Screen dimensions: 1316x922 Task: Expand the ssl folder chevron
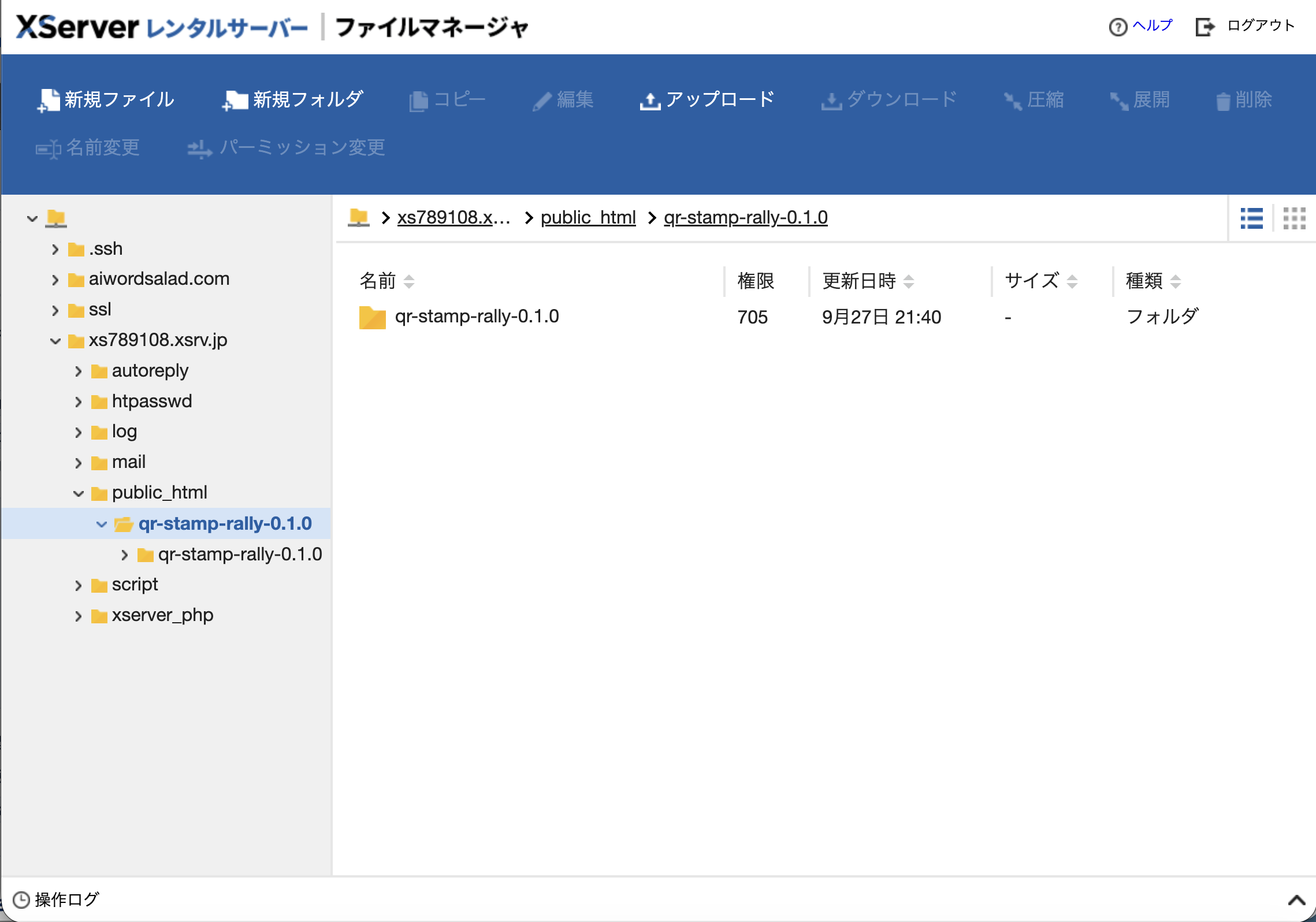(x=55, y=311)
